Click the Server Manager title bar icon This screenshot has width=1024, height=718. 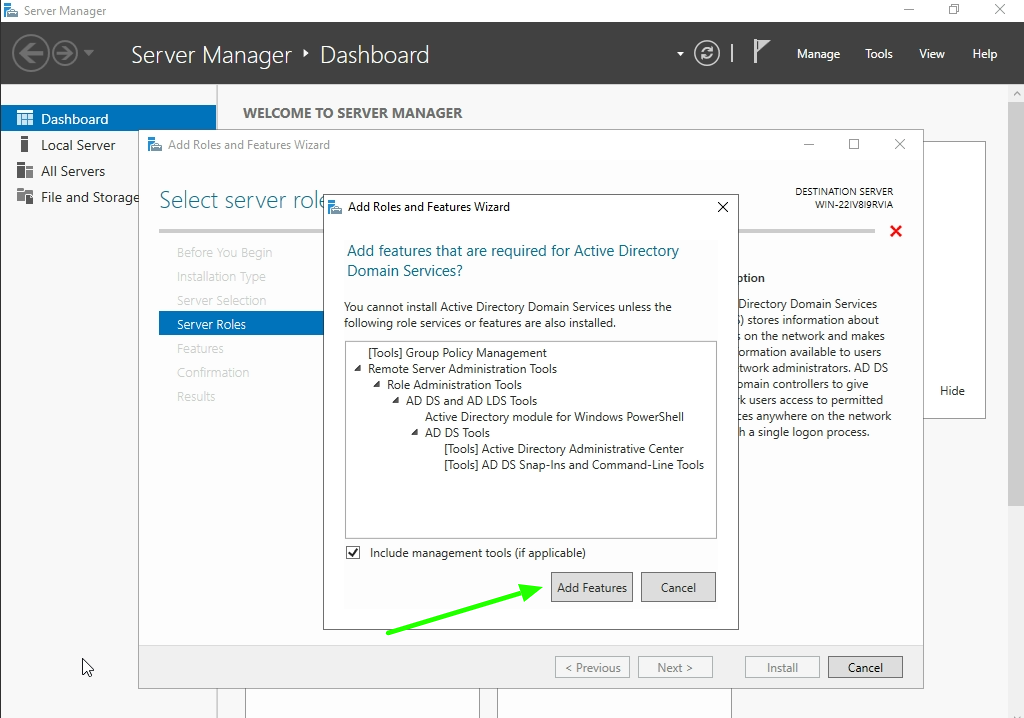pos(11,10)
